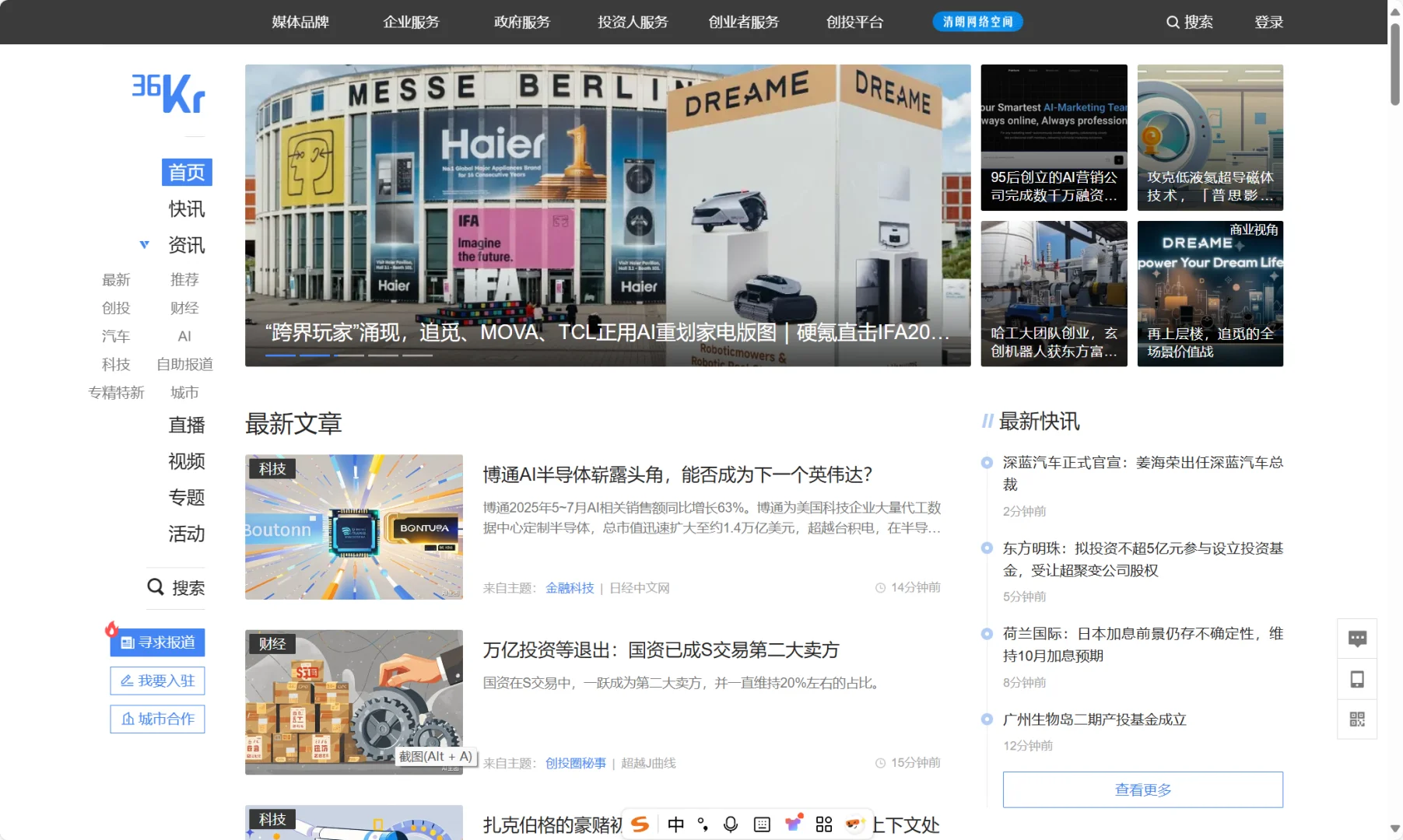Open 快讯 in the sidebar
This screenshot has width=1403, height=840.
coord(187,208)
